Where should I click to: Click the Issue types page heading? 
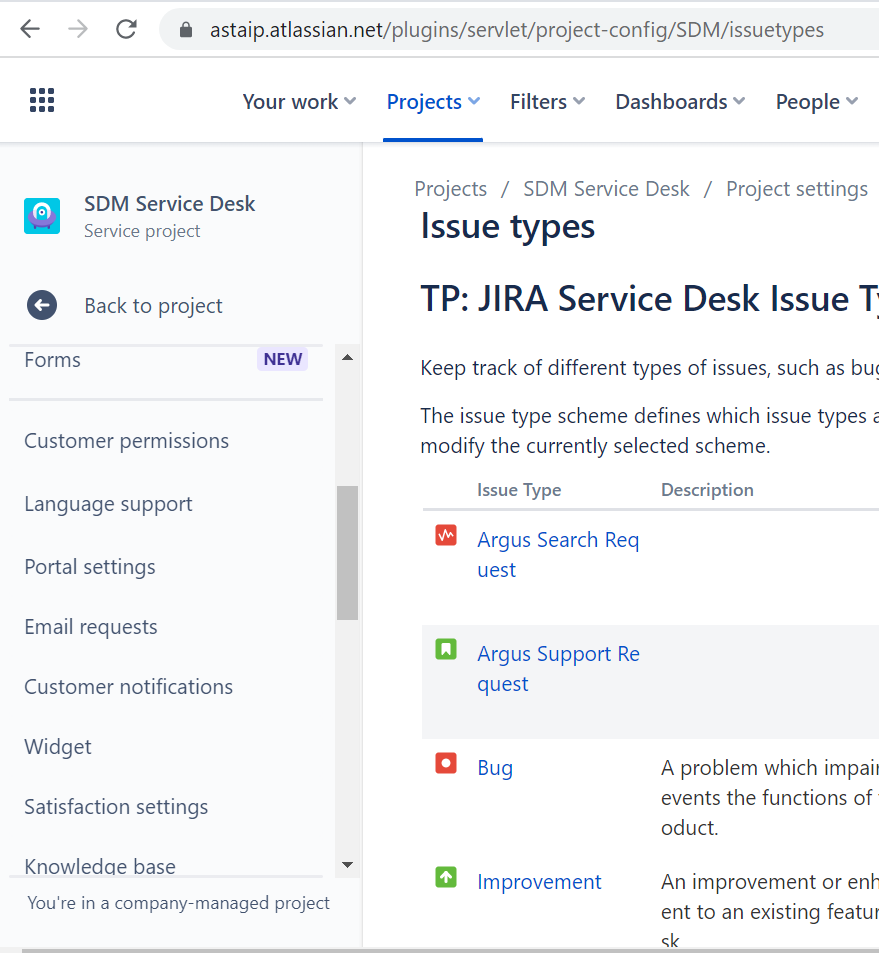[x=508, y=227]
